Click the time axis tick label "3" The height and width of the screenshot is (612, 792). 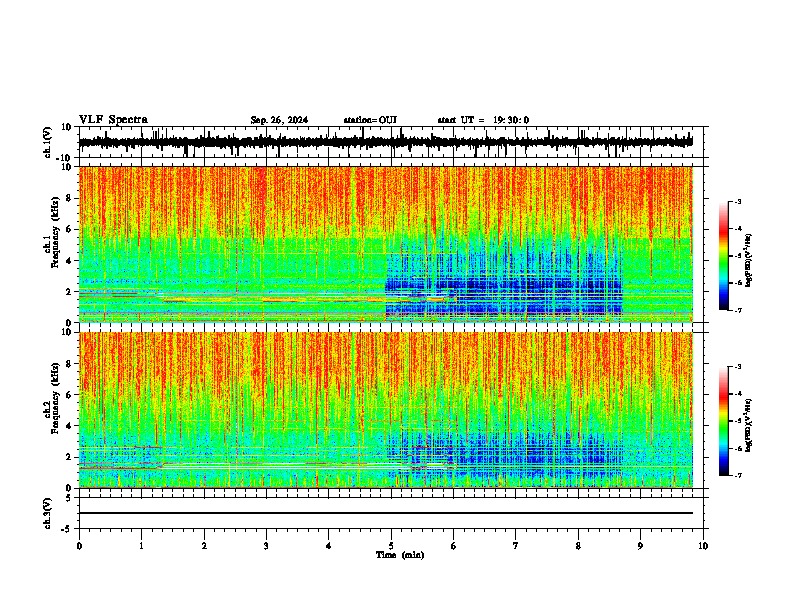[266, 546]
